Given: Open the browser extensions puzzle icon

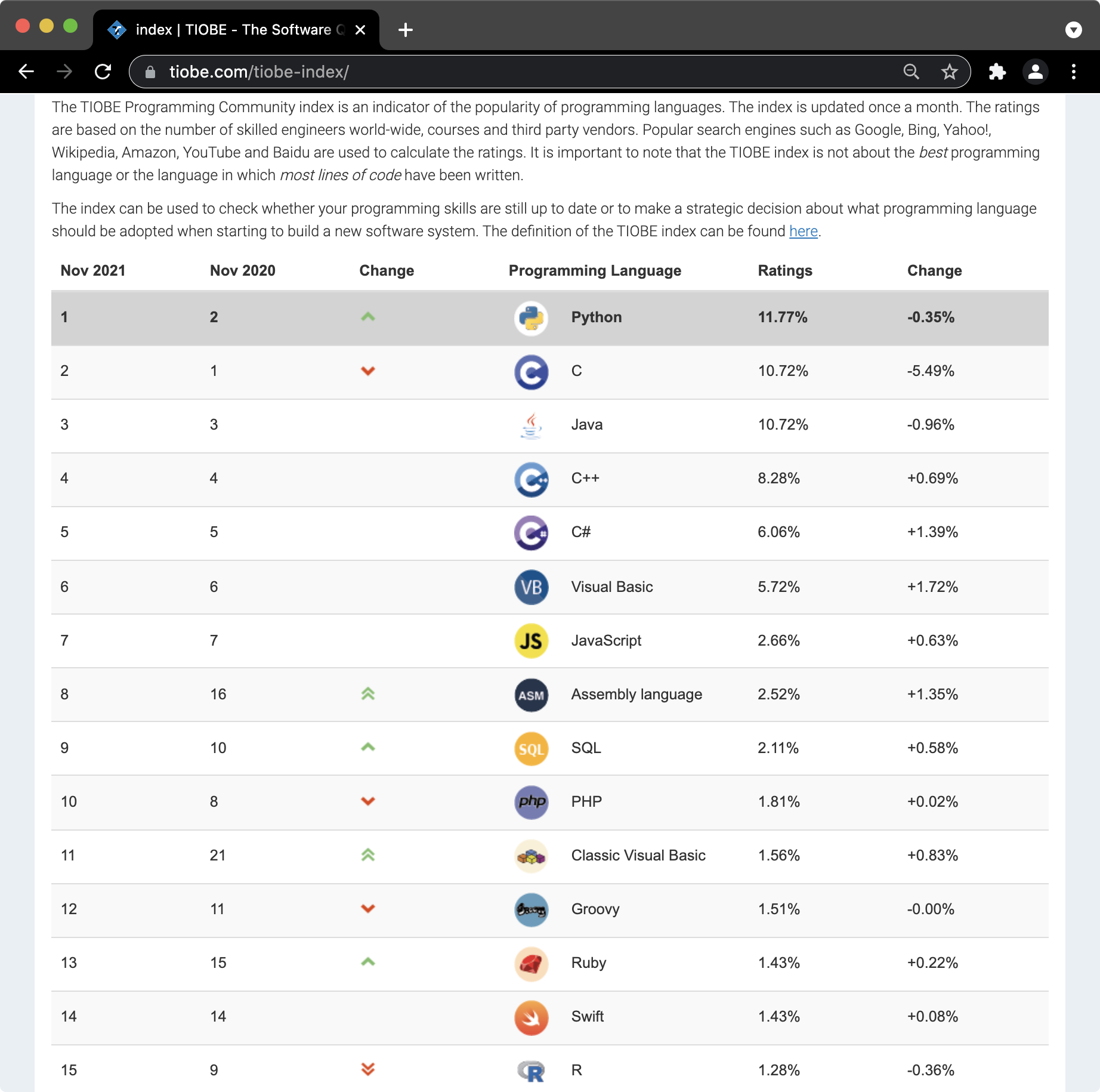Looking at the screenshot, I should pyautogui.click(x=997, y=72).
